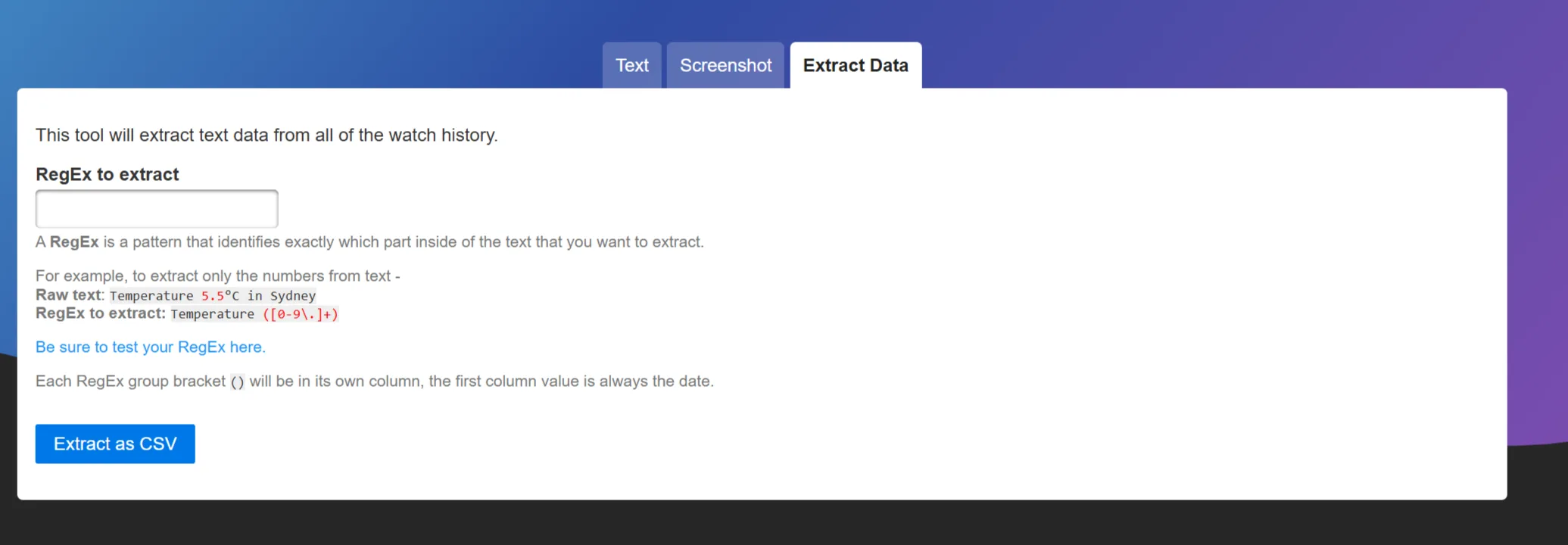Viewport: 1568px width, 545px height.
Task: Click the watch history description sentence
Action: [267, 135]
